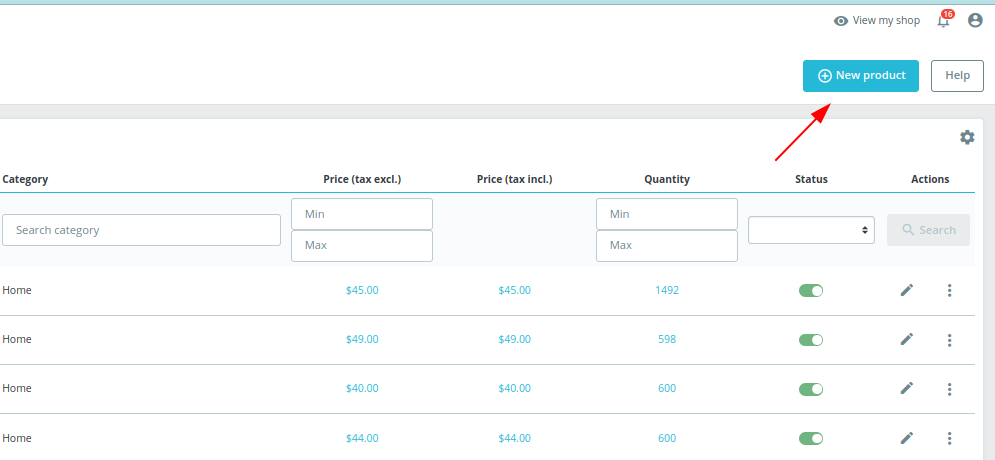Toggle the status slider for the $44.00 product
Image resolution: width=995 pixels, height=460 pixels.
tap(811, 438)
